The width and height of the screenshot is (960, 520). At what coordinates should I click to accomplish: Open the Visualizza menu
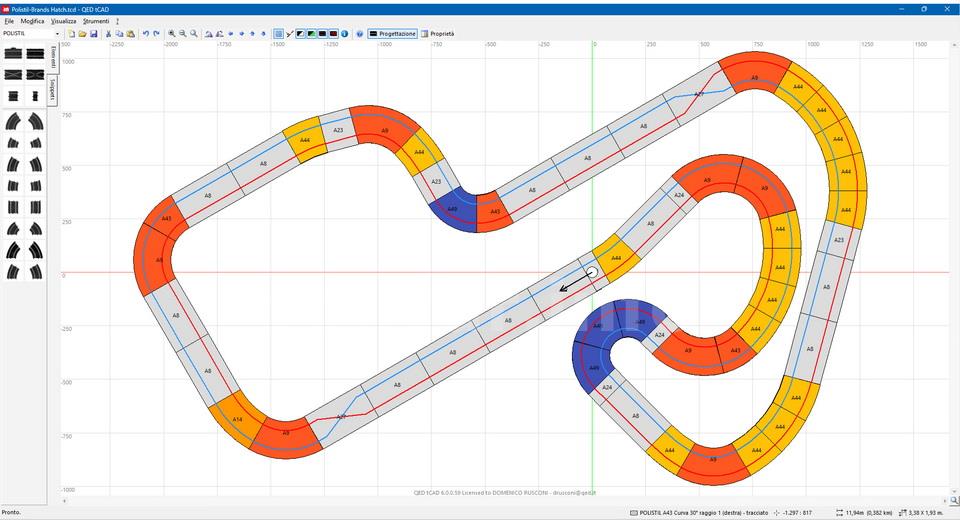click(64, 21)
